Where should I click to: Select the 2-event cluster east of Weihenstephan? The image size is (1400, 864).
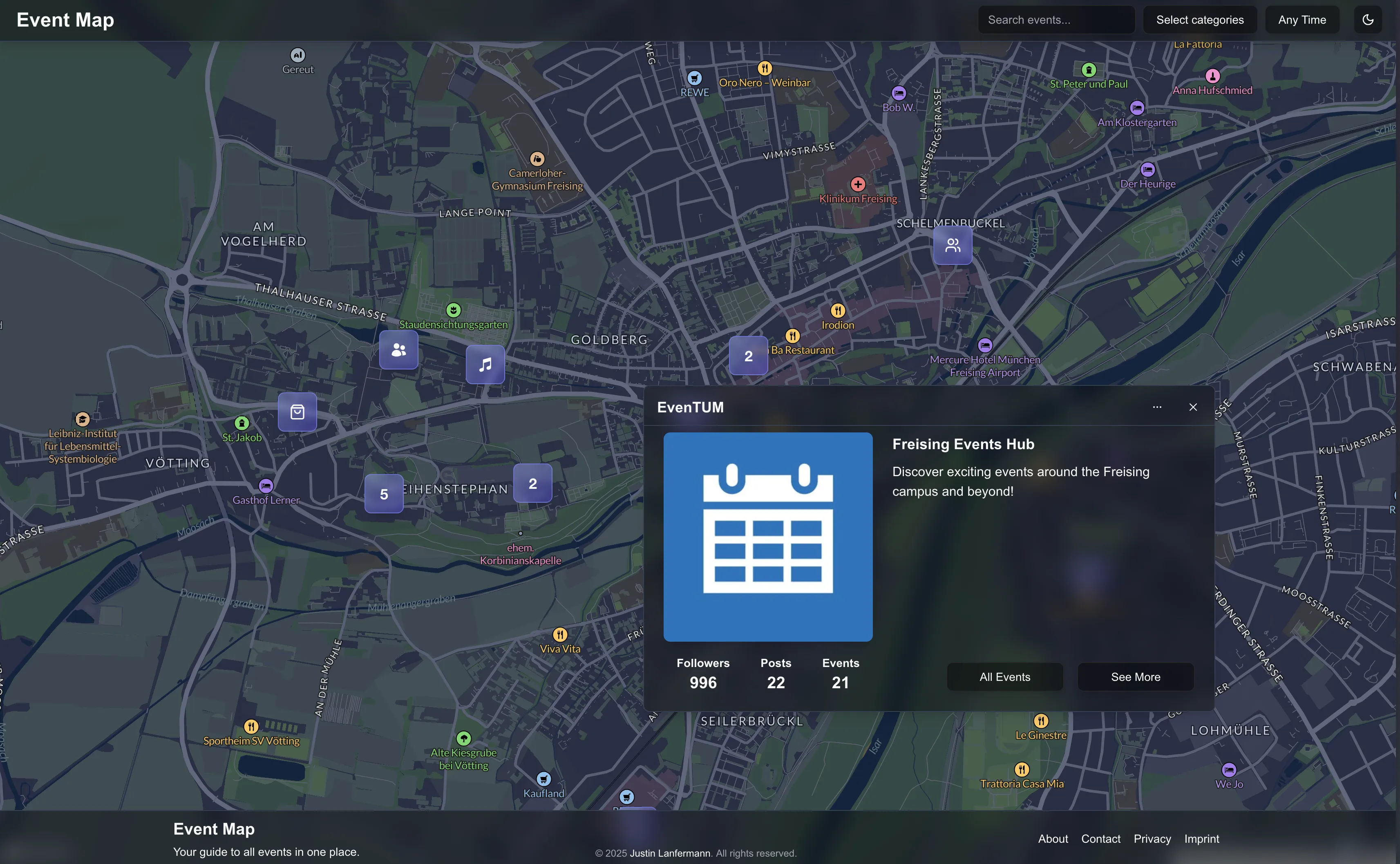532,483
